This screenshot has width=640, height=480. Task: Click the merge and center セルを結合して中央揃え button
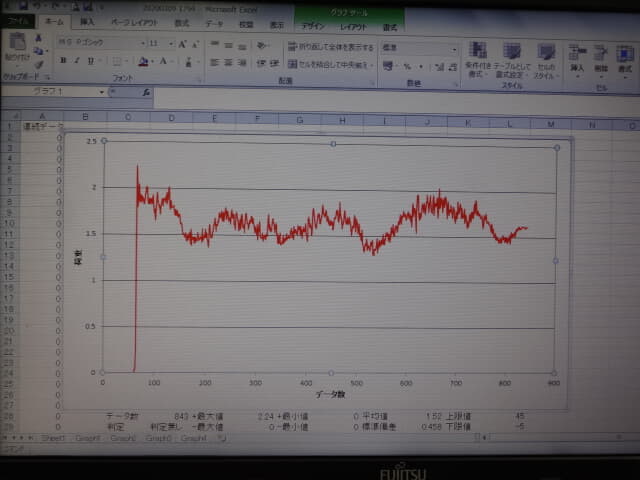tap(330, 65)
